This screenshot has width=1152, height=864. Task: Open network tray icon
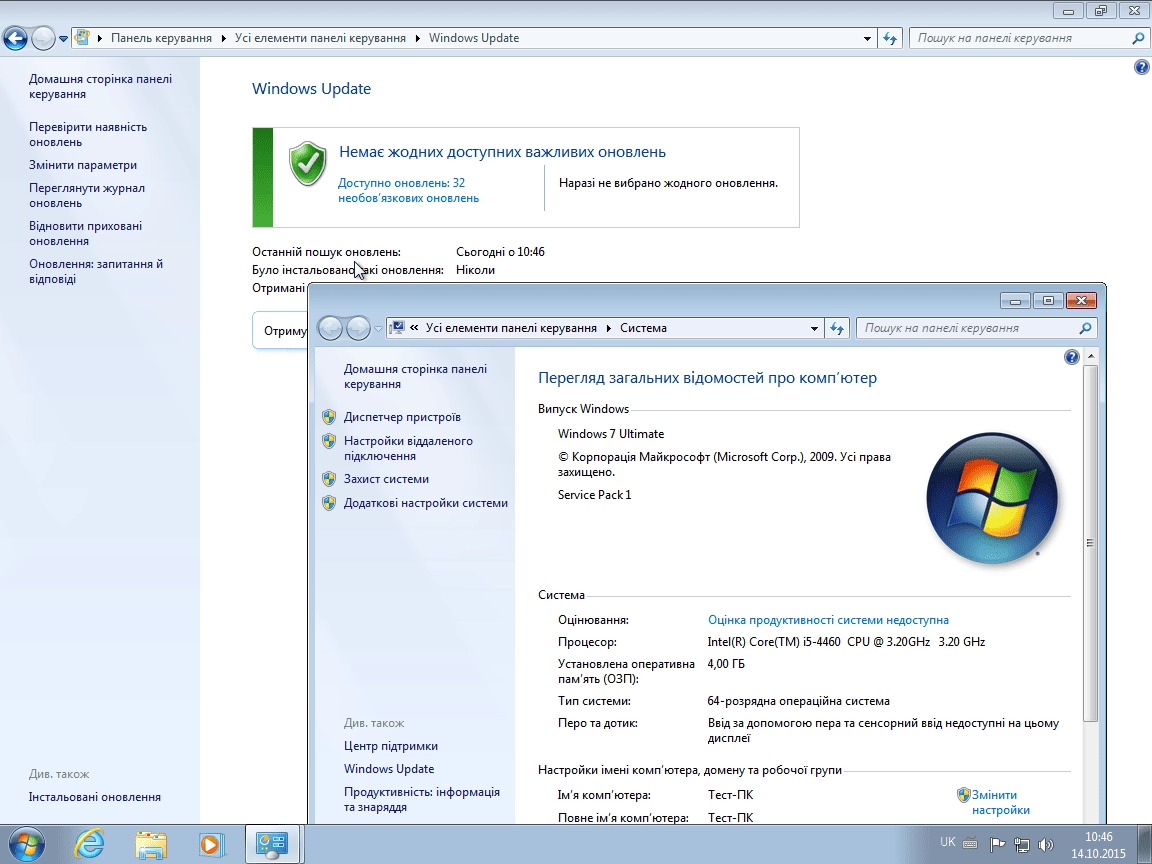1021,844
